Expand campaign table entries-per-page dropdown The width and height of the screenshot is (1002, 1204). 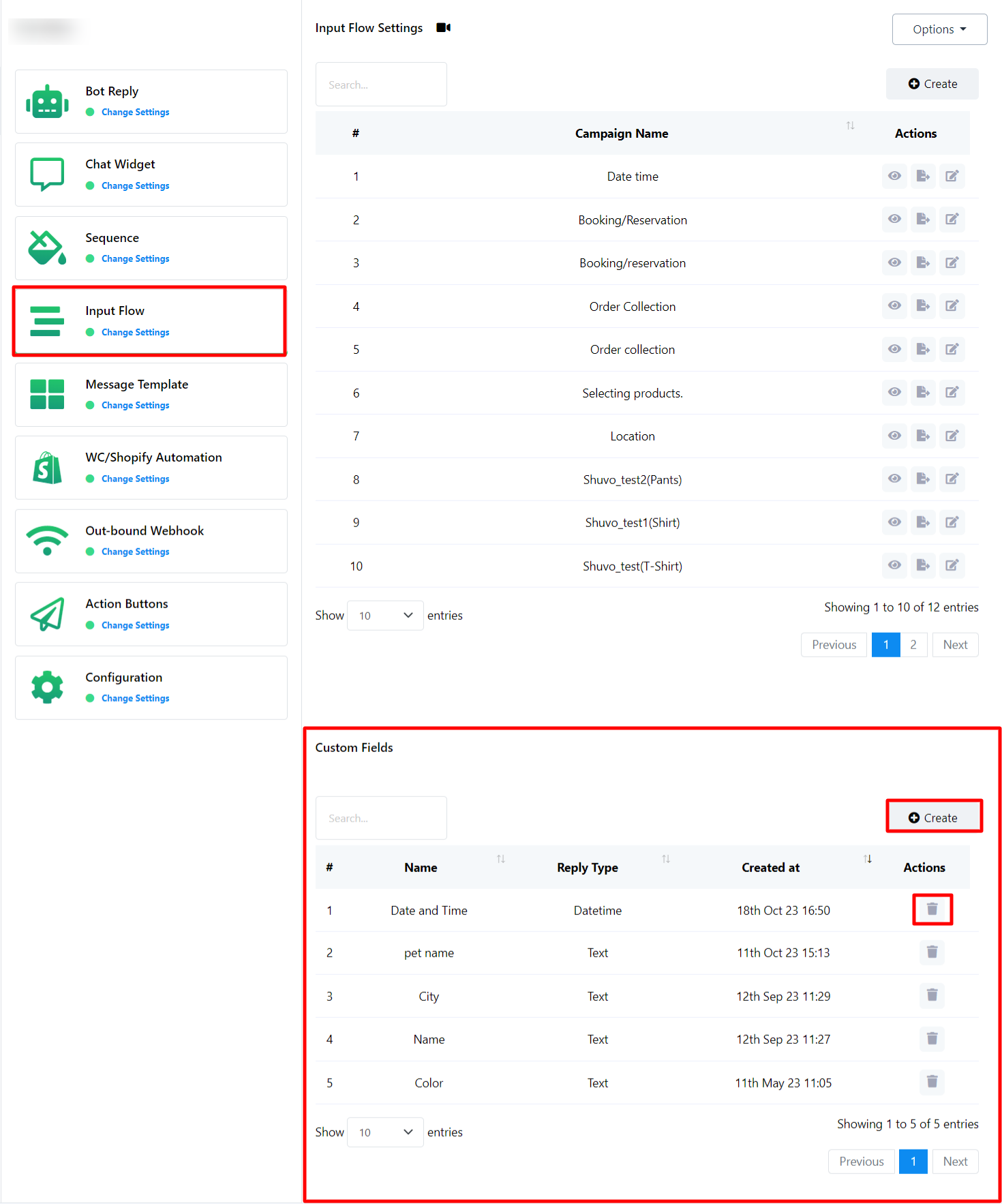(385, 616)
